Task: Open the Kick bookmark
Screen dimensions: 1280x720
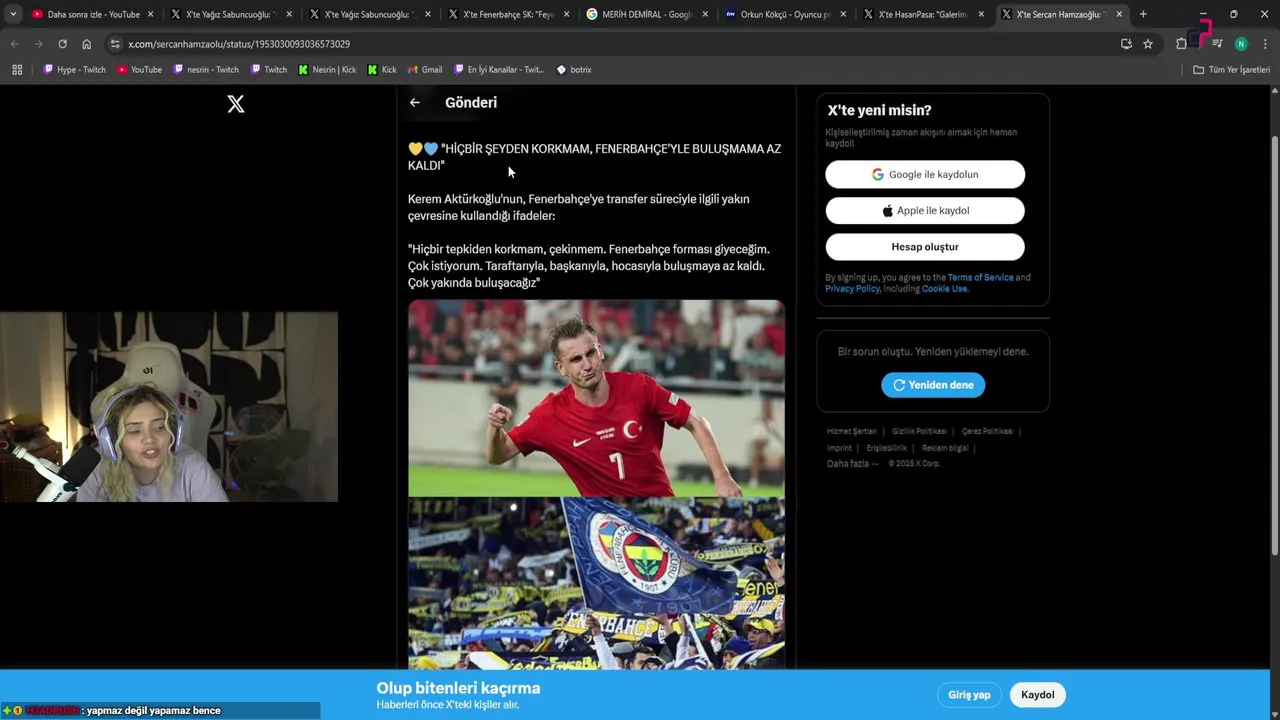Action: coord(382,70)
